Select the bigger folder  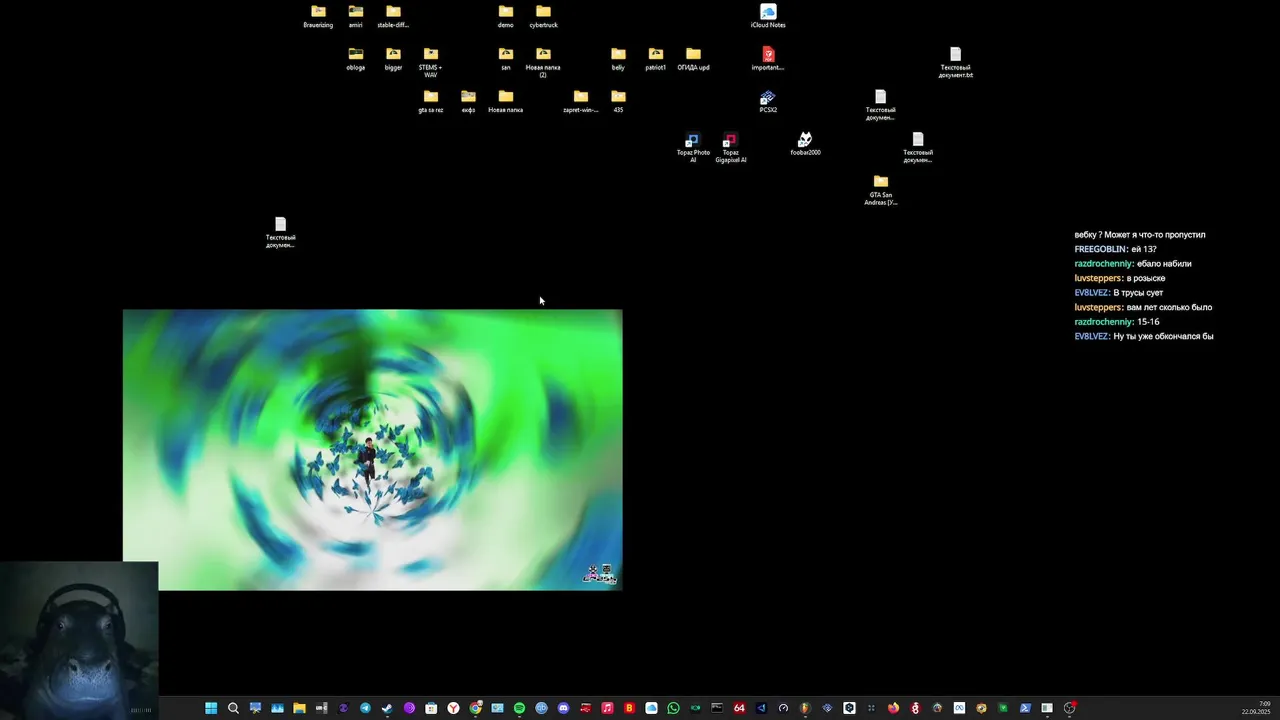coord(393,59)
